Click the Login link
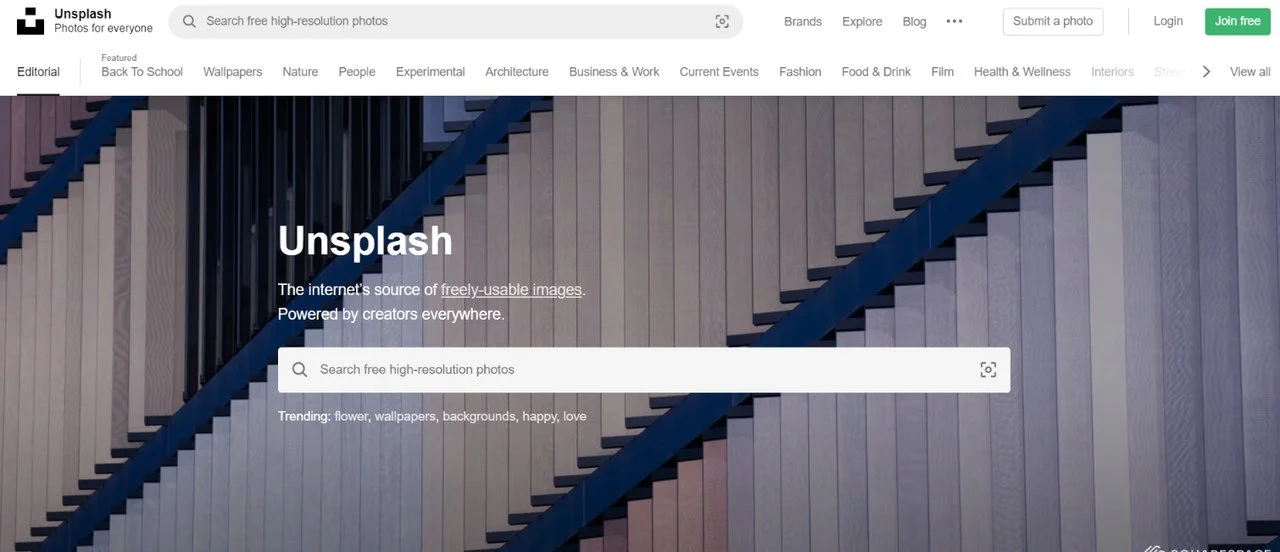Viewport: 1280px width, 552px height. (x=1168, y=21)
